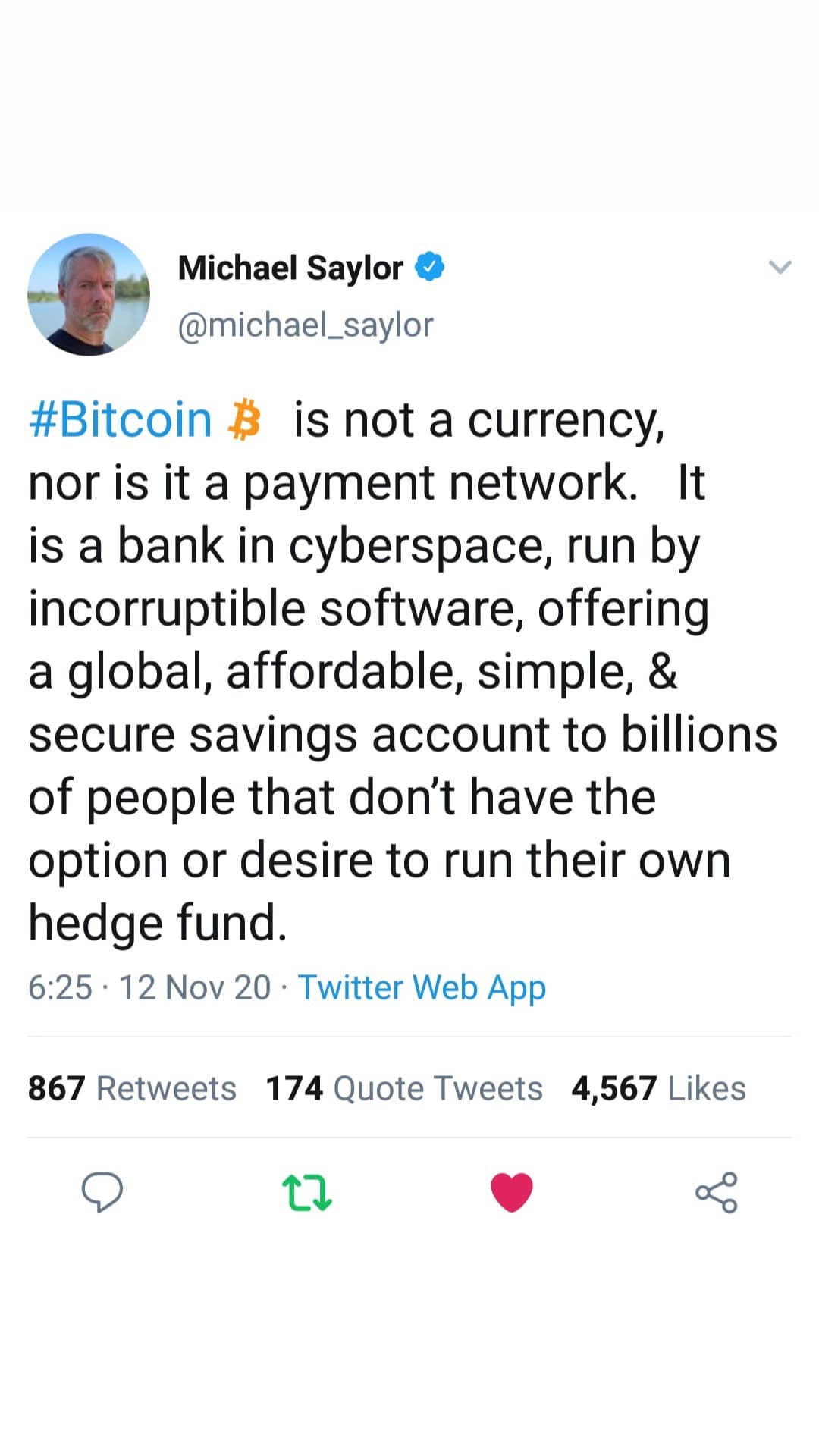The width and height of the screenshot is (819, 1456).
Task: Click the words "hedge fund." in tweet
Action: point(158,923)
